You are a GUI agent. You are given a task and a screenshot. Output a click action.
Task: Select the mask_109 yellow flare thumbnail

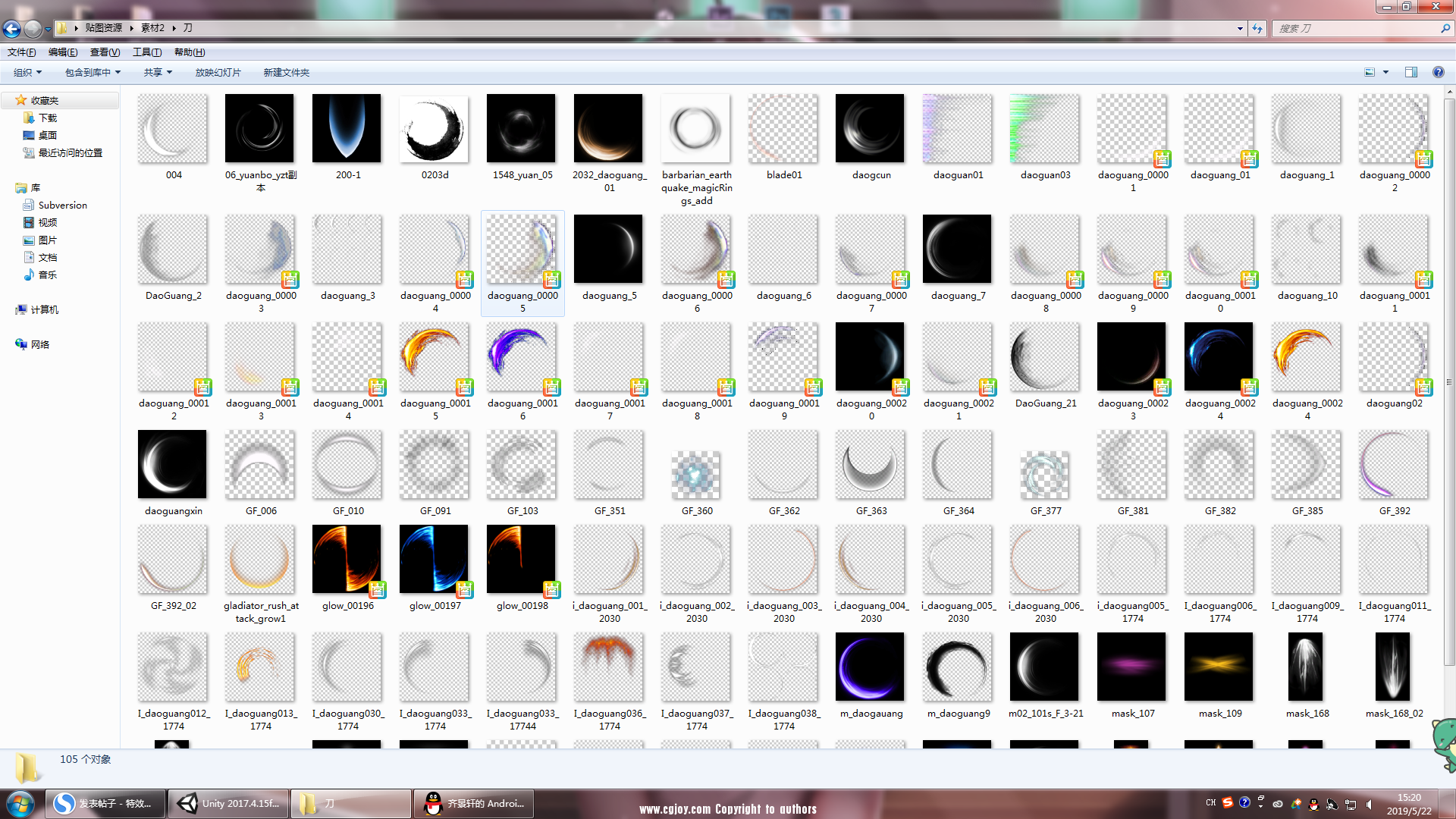pyautogui.click(x=1219, y=667)
